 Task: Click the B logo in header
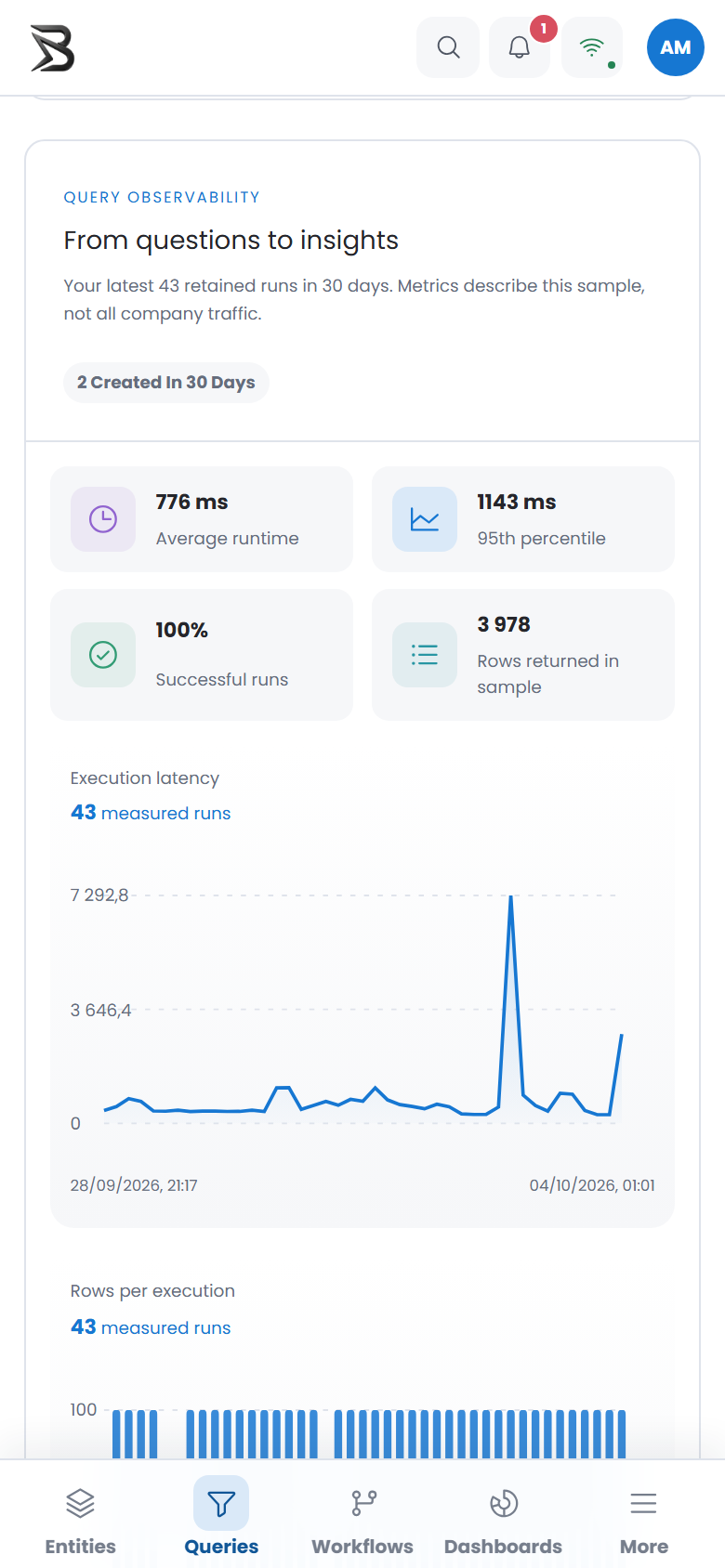(52, 48)
